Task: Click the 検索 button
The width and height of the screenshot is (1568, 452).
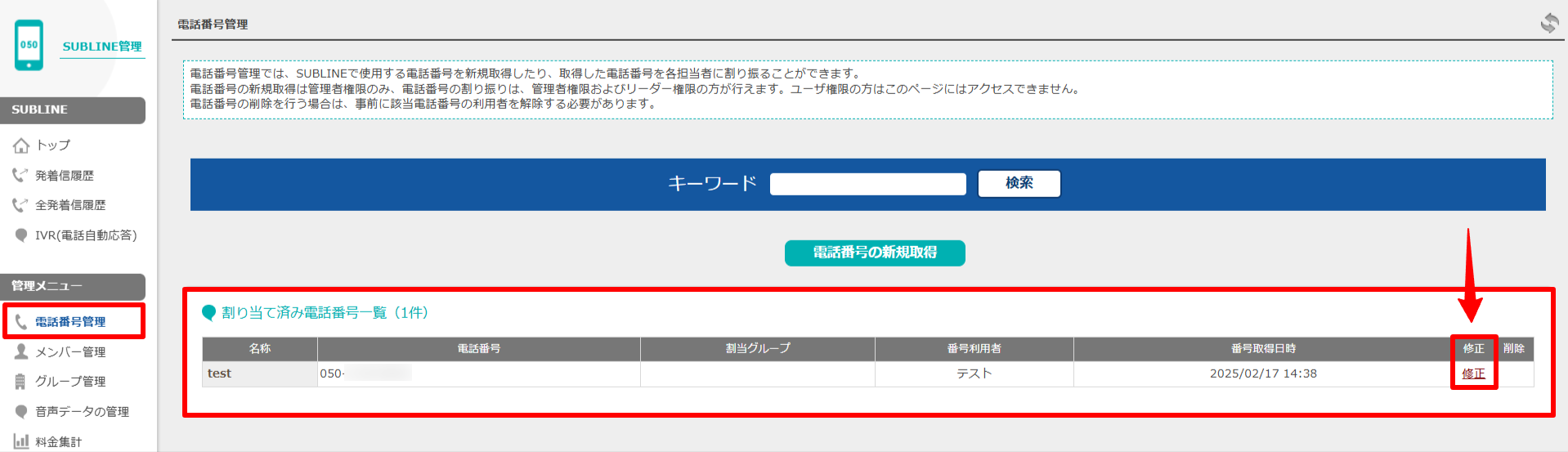Action: (1019, 183)
